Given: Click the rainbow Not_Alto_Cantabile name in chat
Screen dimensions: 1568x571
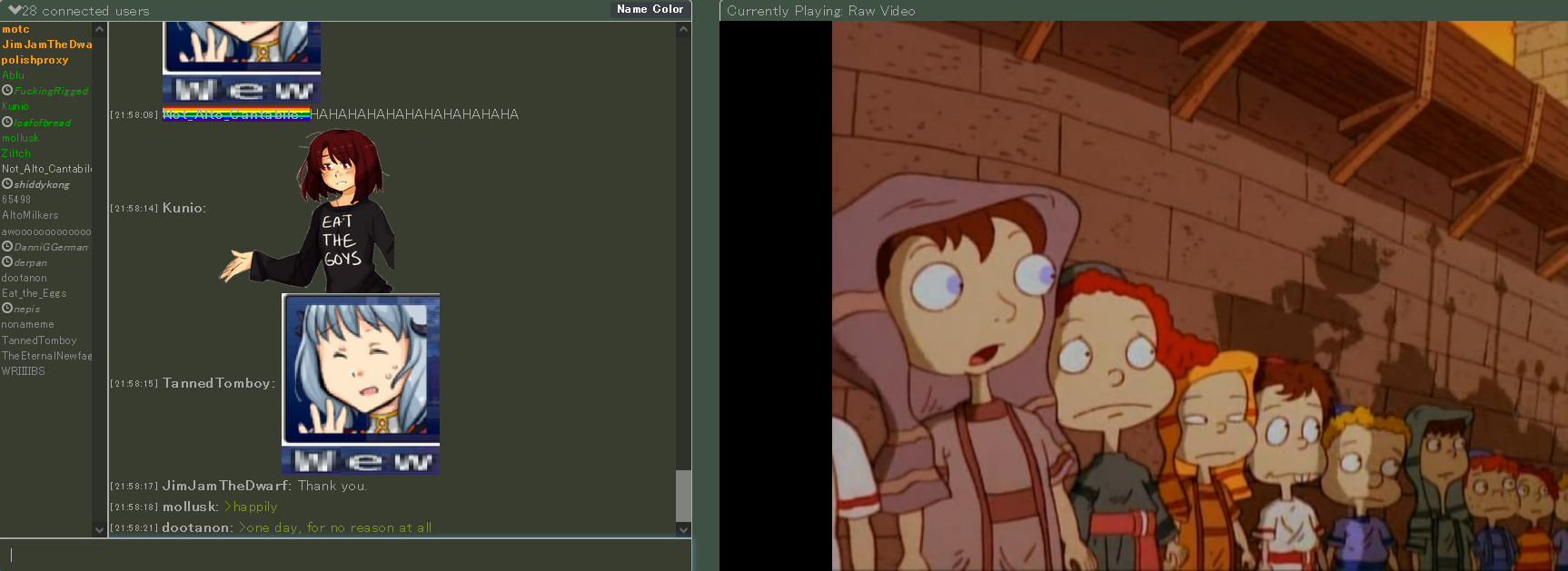Looking at the screenshot, I should click(x=236, y=114).
